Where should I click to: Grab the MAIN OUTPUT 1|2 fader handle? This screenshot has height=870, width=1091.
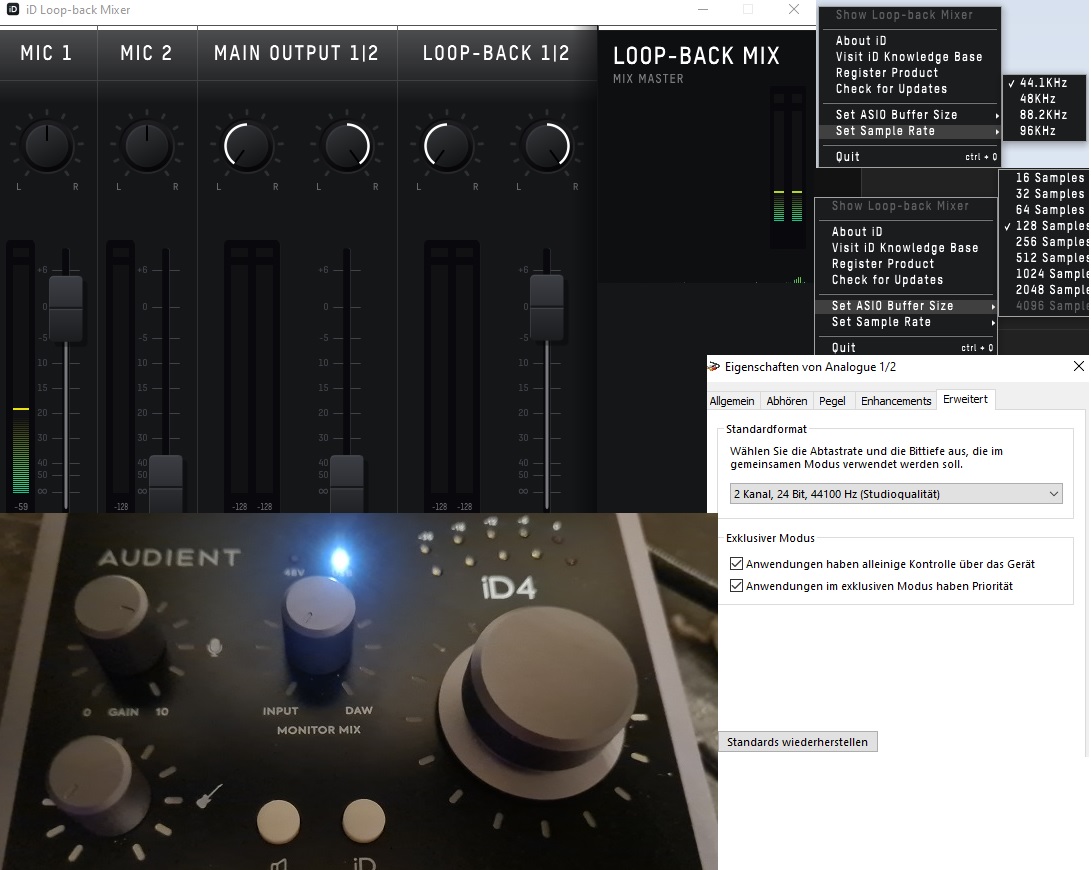(347, 484)
